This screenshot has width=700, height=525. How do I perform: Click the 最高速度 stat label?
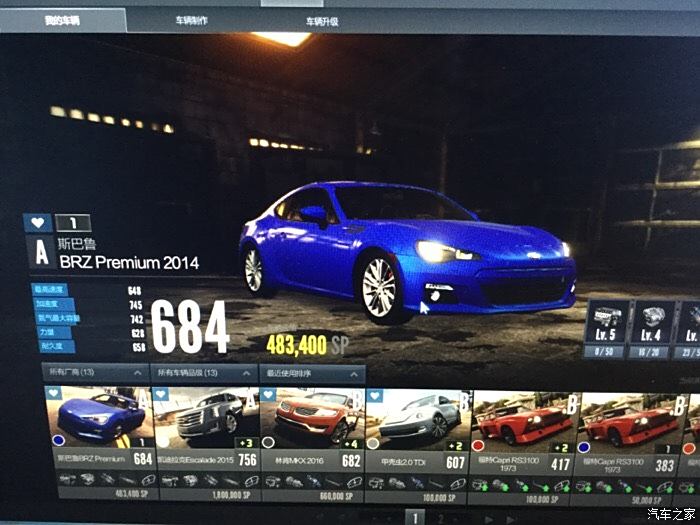pos(50,289)
